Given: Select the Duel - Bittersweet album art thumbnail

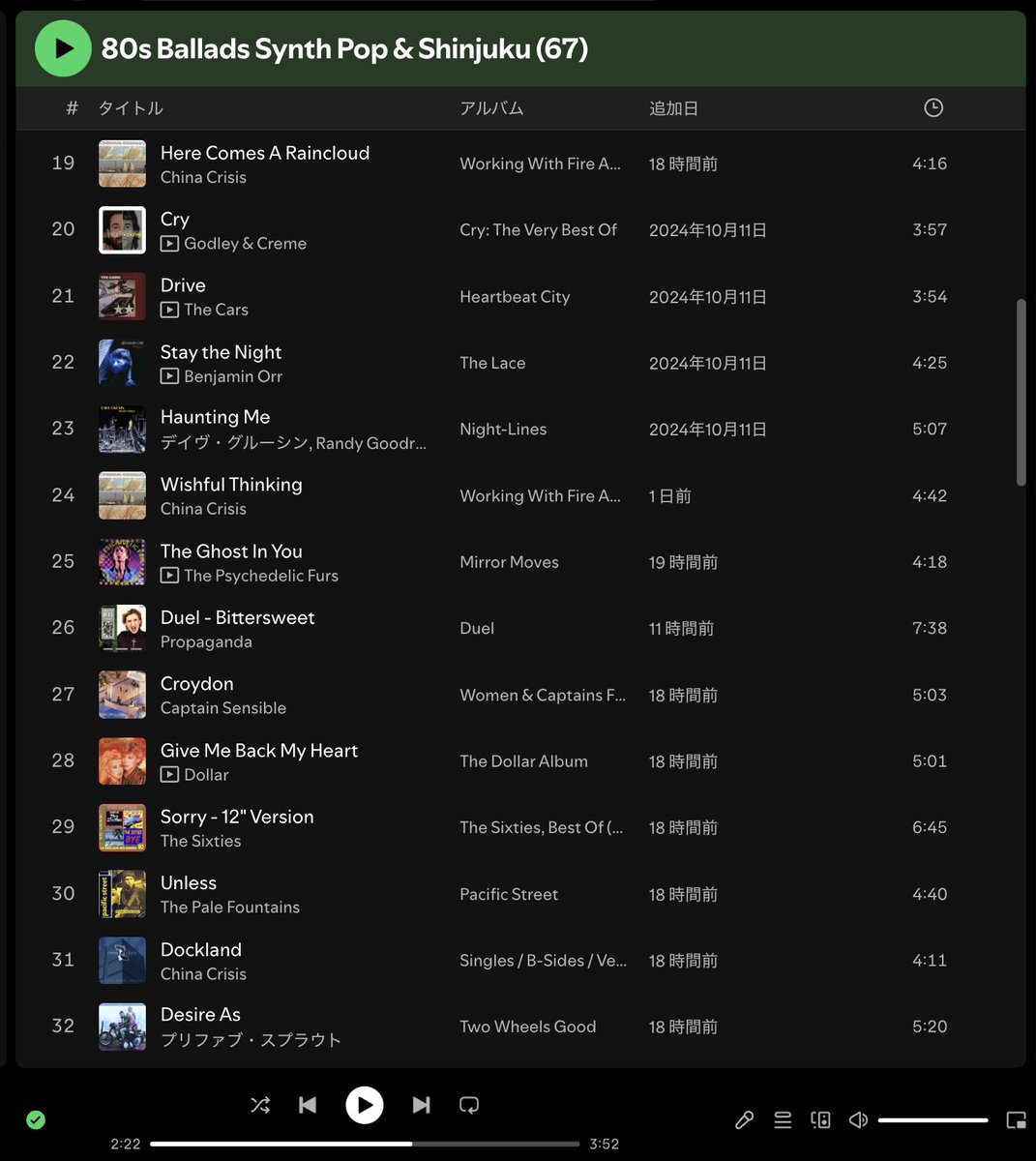Looking at the screenshot, I should click(x=122, y=629).
